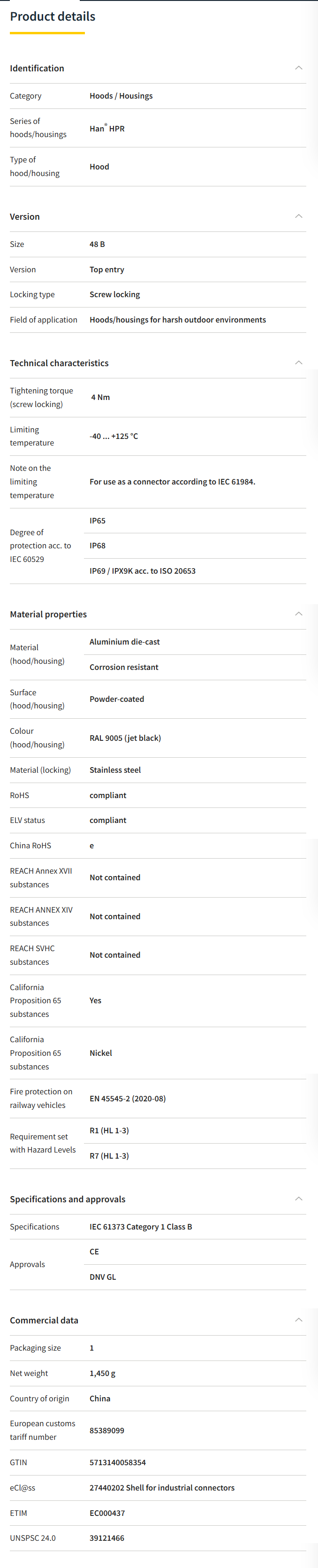The height and width of the screenshot is (1568, 318).
Task: Collapse the Material properties chevron
Action: (298, 614)
